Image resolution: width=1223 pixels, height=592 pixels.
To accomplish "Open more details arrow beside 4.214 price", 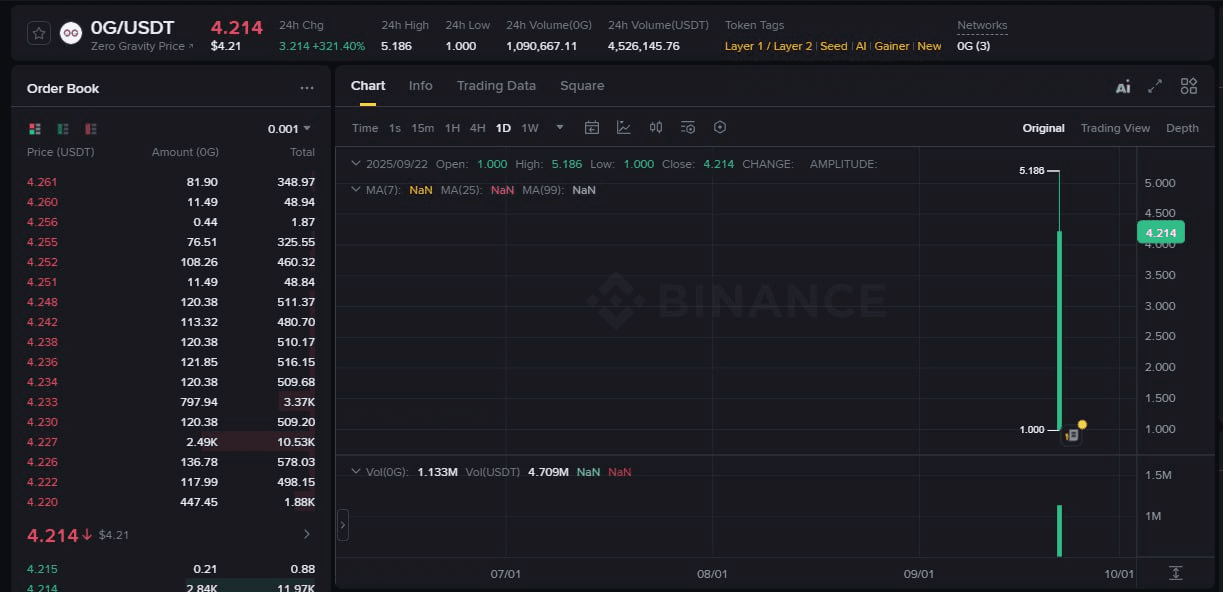I will 307,534.
